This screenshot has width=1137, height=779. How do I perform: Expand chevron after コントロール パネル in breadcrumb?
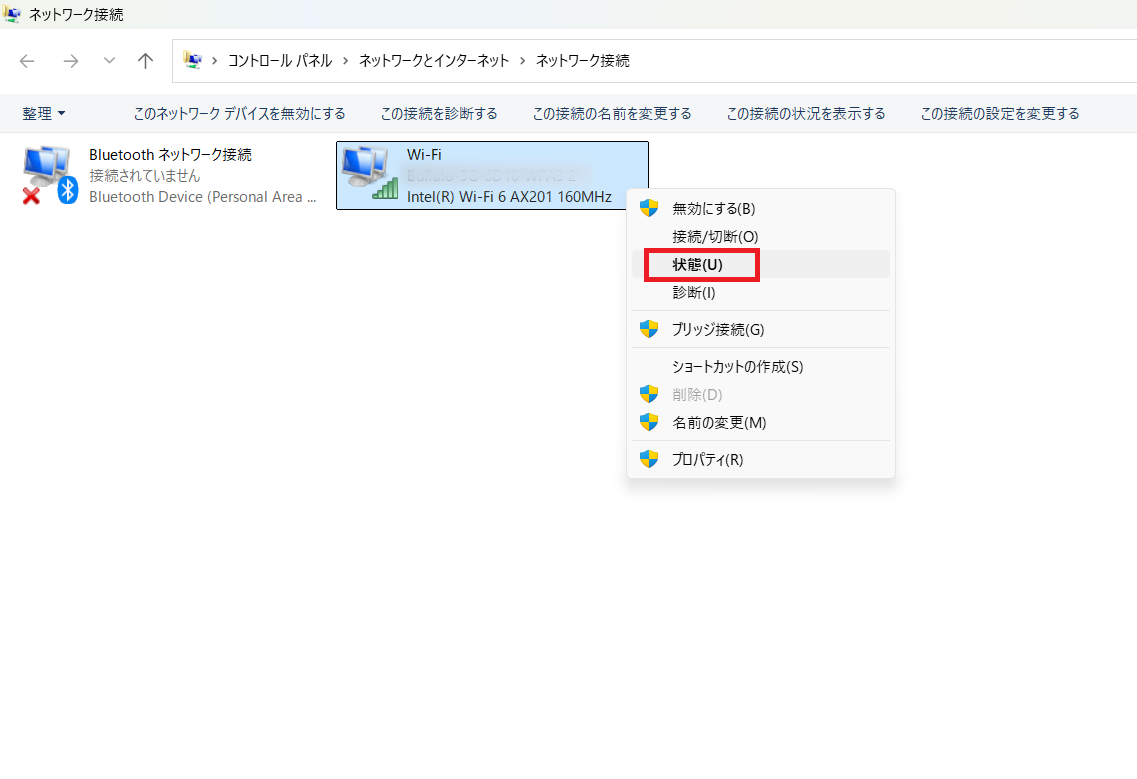[x=345, y=61]
